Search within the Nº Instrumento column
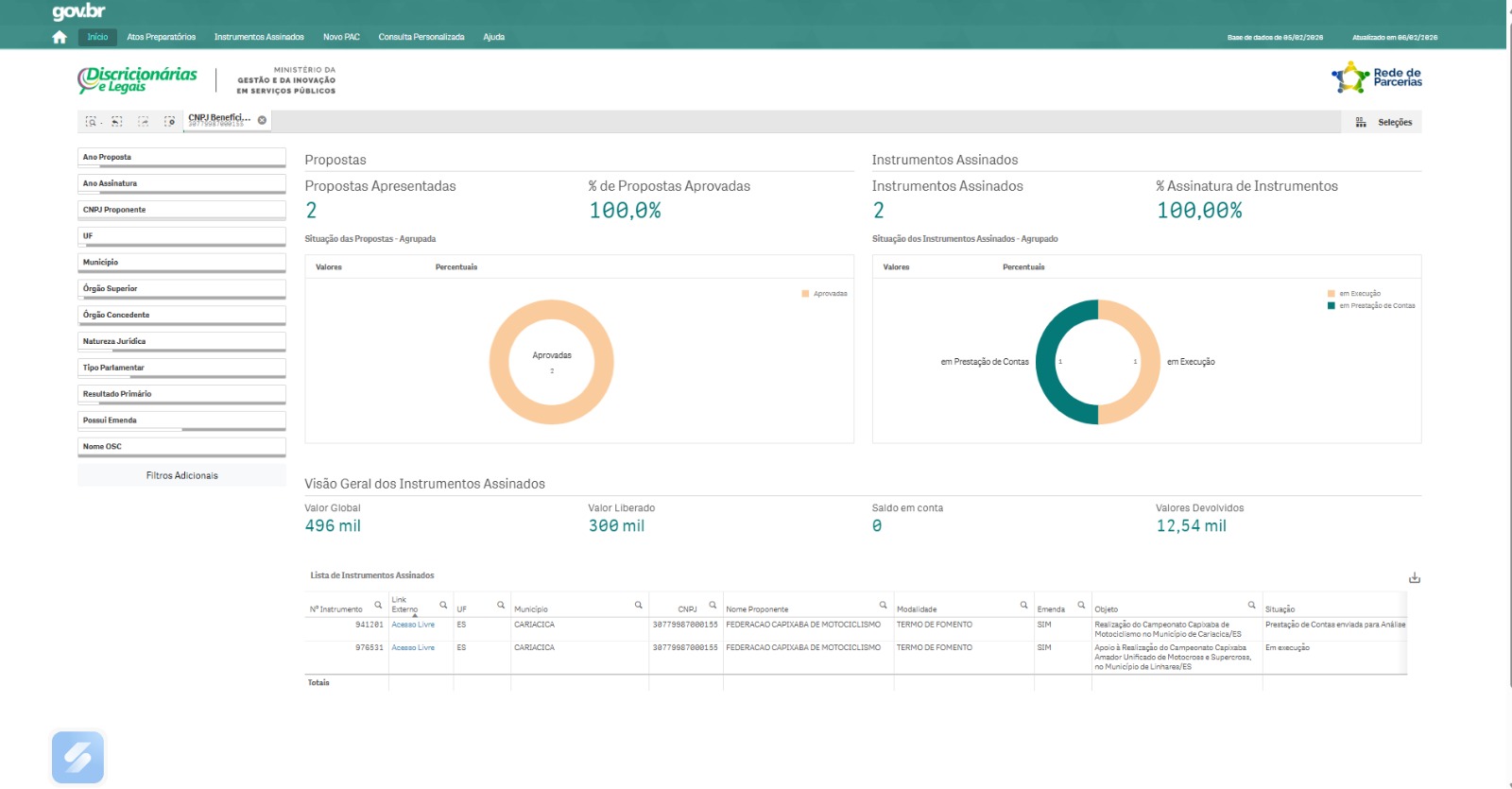The image size is (1512, 789). pyautogui.click(x=378, y=605)
